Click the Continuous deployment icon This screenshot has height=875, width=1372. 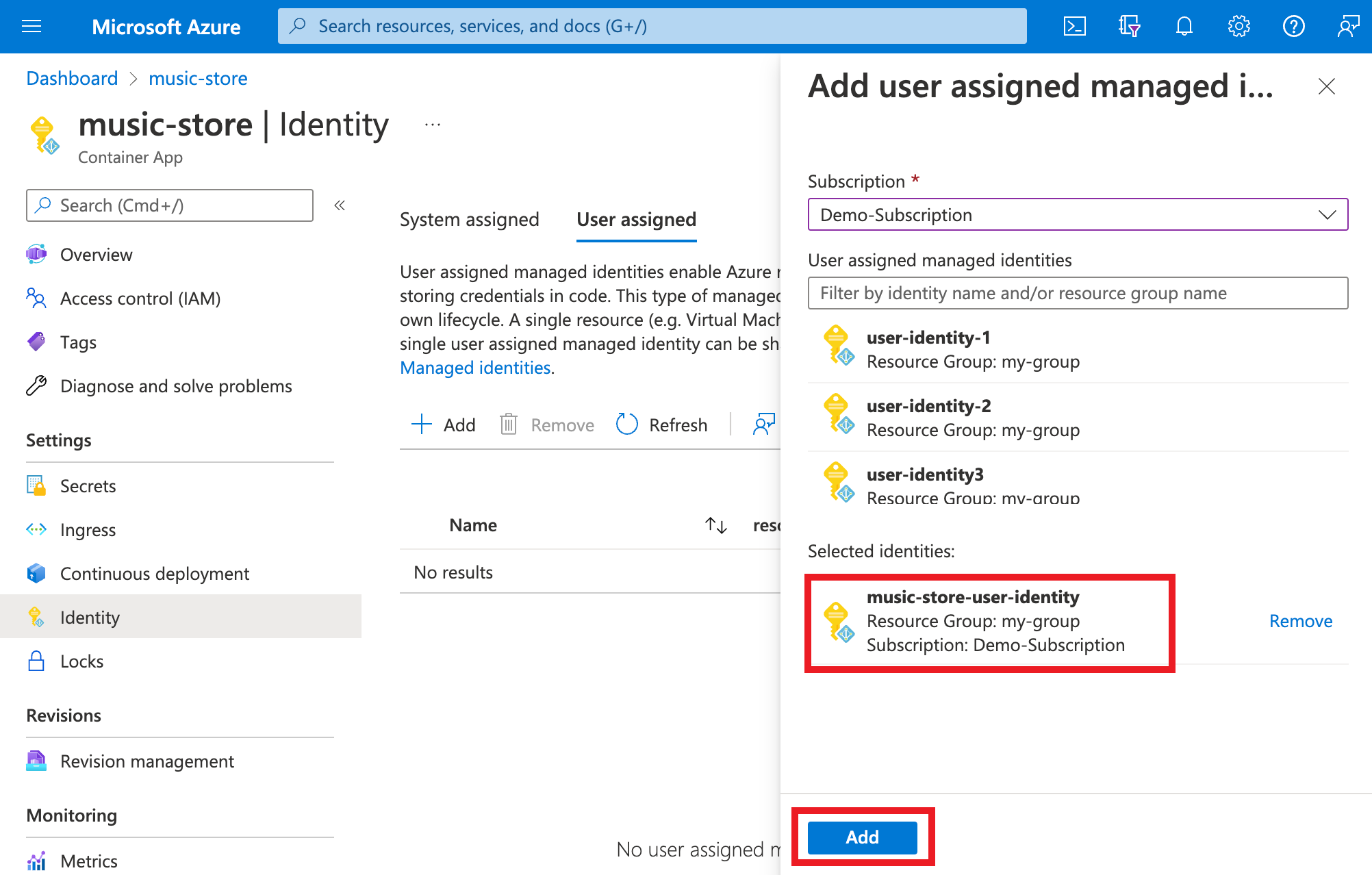point(37,573)
